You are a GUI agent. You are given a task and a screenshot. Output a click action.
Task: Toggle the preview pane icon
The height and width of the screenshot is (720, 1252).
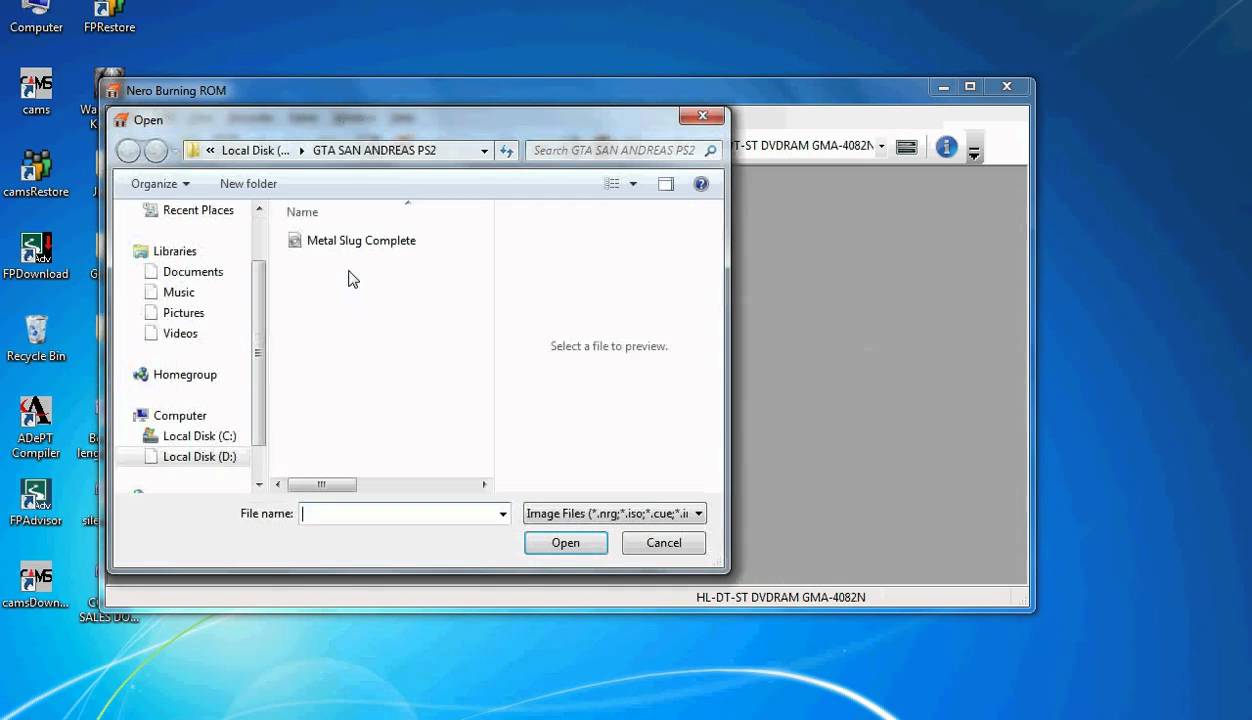(666, 184)
